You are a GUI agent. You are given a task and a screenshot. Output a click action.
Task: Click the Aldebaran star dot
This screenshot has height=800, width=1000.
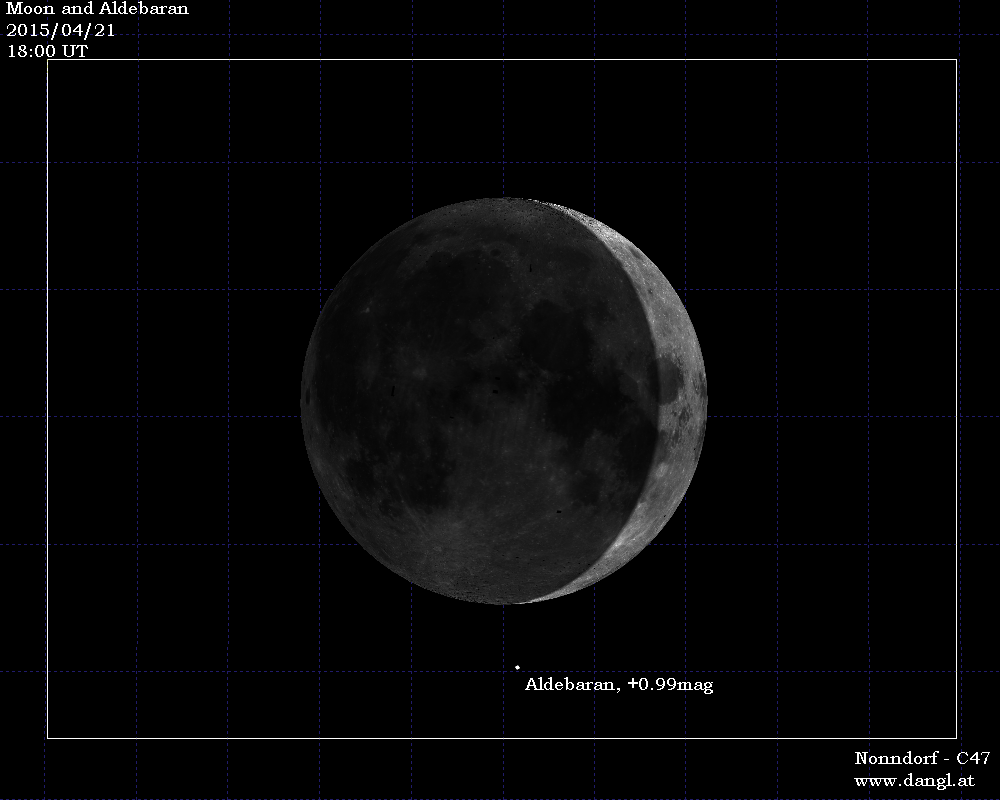[517, 667]
